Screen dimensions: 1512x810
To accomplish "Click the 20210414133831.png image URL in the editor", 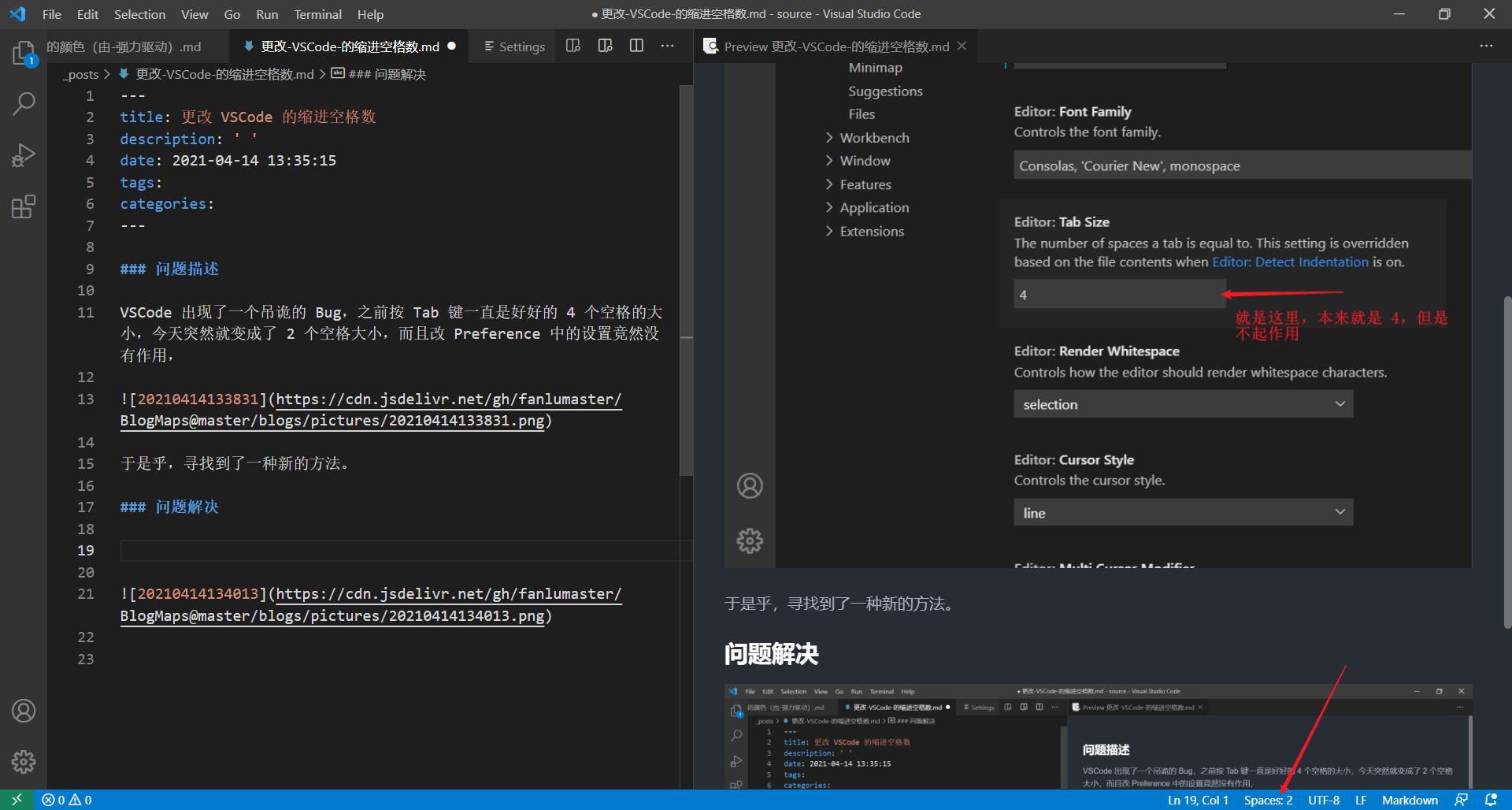I will (371, 410).
